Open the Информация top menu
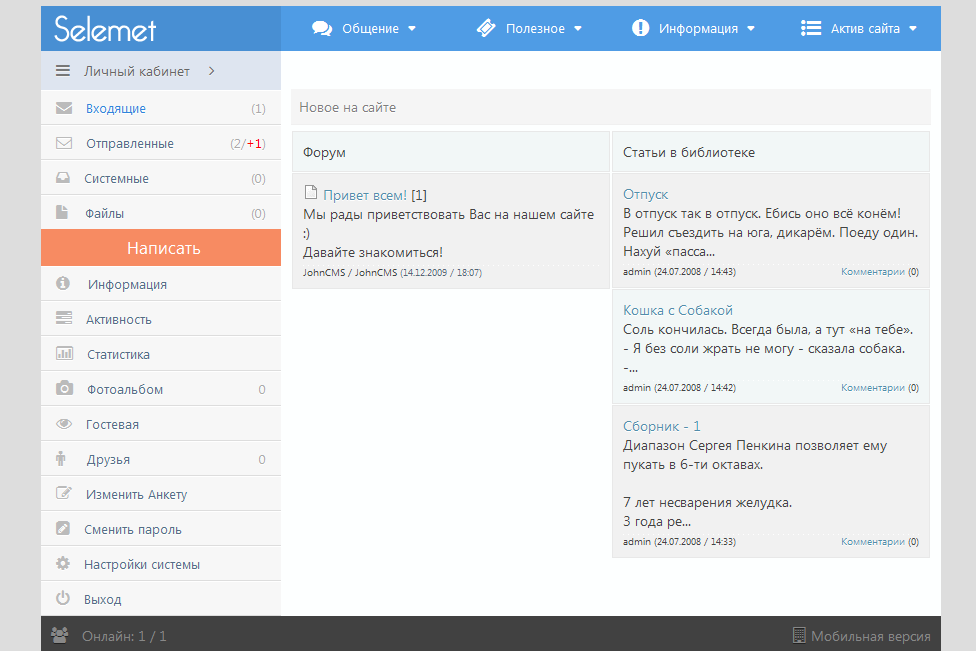976x651 pixels. [694, 29]
